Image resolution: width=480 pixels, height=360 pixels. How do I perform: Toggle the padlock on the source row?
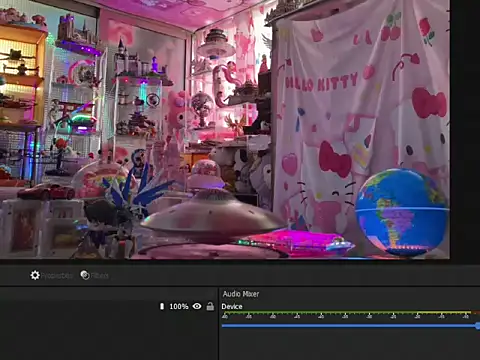click(210, 306)
